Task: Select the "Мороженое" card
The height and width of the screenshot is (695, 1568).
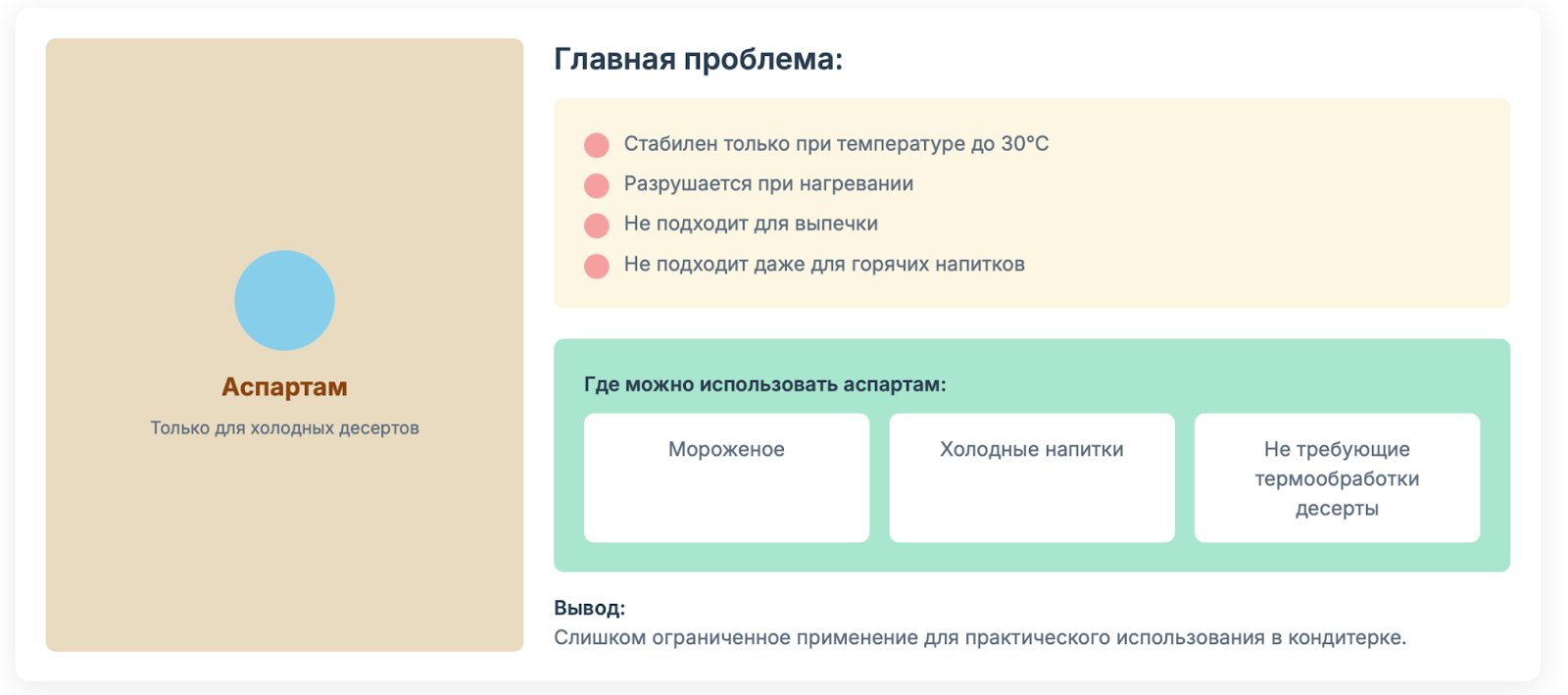Action: click(726, 477)
